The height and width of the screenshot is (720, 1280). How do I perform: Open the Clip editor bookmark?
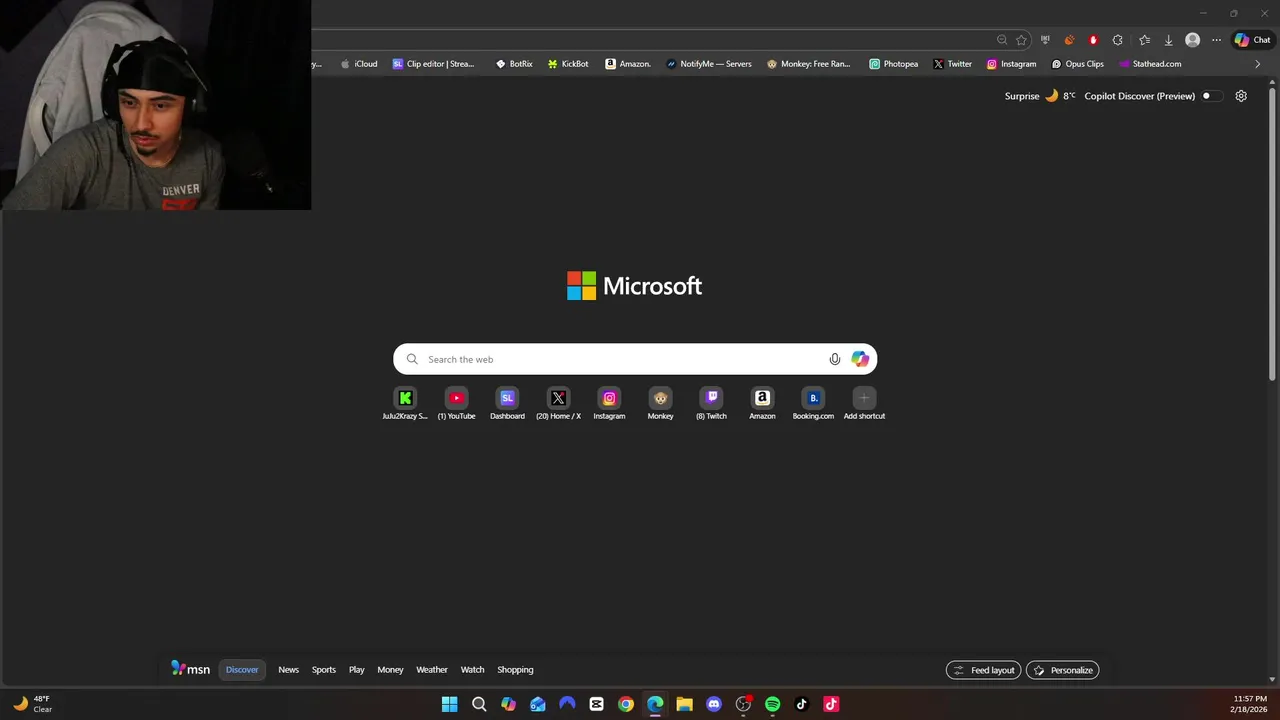click(x=434, y=64)
